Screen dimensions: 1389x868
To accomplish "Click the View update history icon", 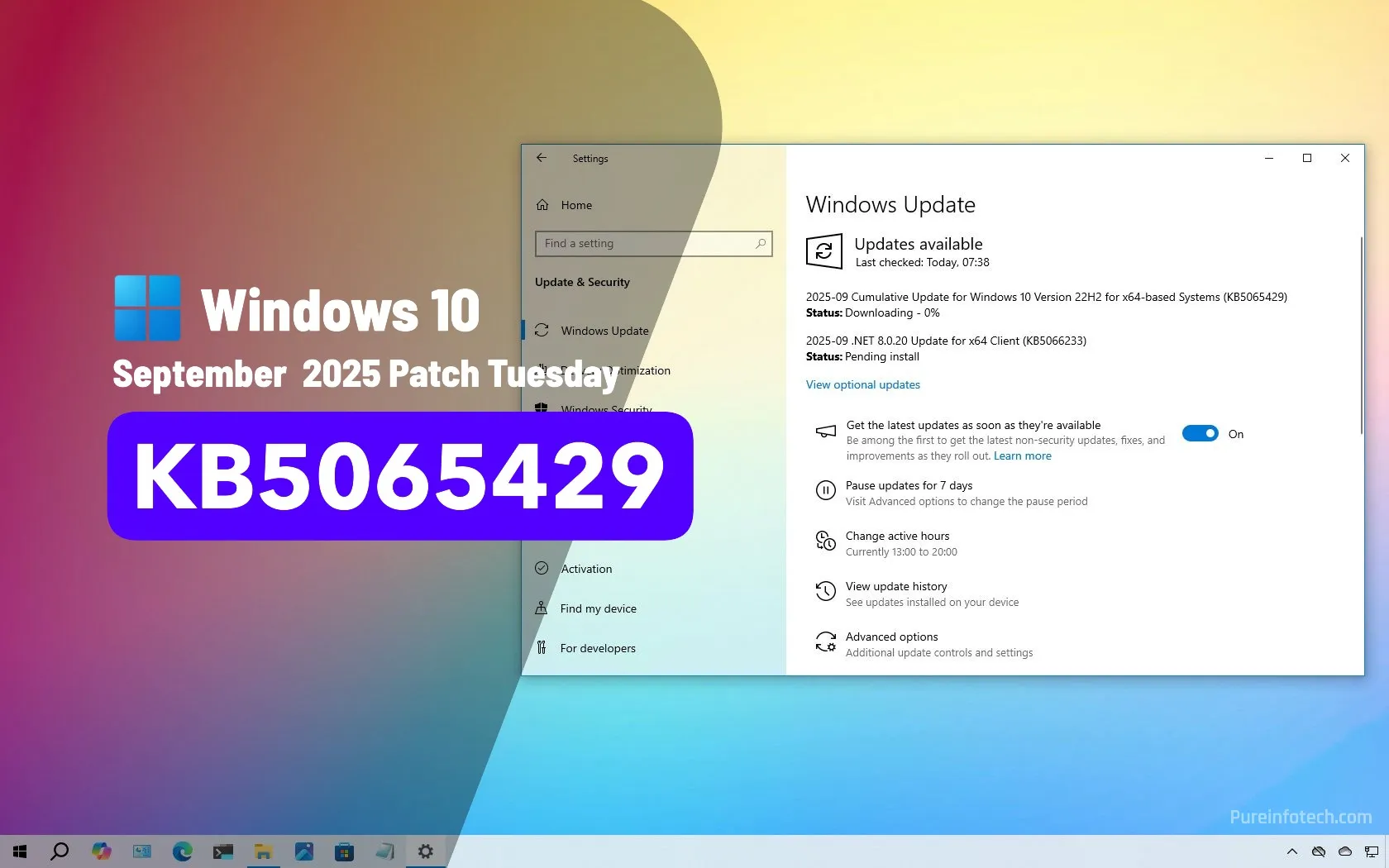I will coord(825,592).
